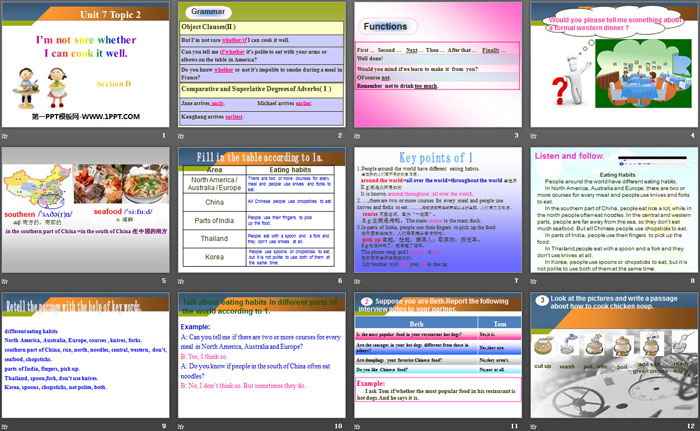Select the Key points of 1 slide
Image resolution: width=700 pixels, height=431 pixels.
pos(438,210)
